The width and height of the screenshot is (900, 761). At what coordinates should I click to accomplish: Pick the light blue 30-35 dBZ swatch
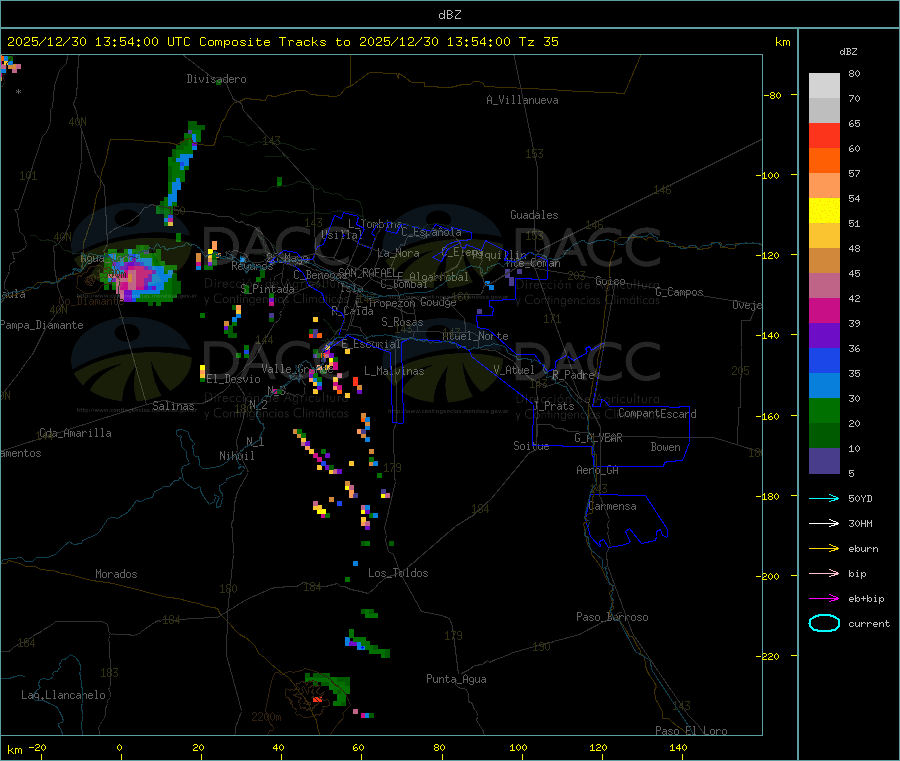click(824, 386)
